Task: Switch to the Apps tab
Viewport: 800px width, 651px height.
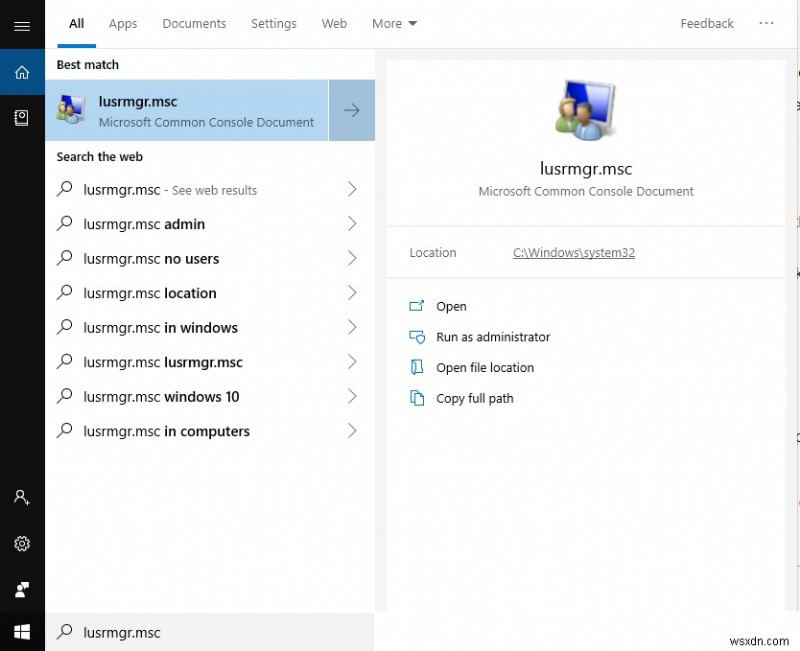Action: [122, 23]
